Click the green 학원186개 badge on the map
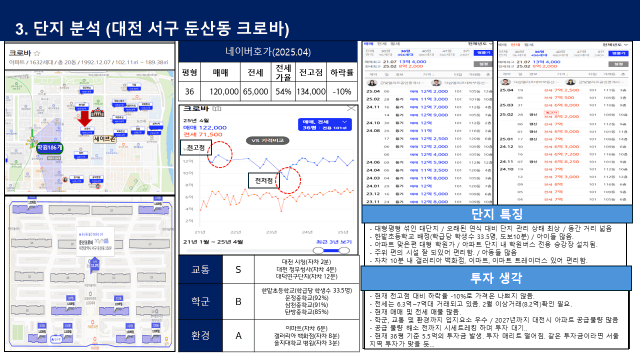Screen dimensions: 640x360 (x=49, y=147)
